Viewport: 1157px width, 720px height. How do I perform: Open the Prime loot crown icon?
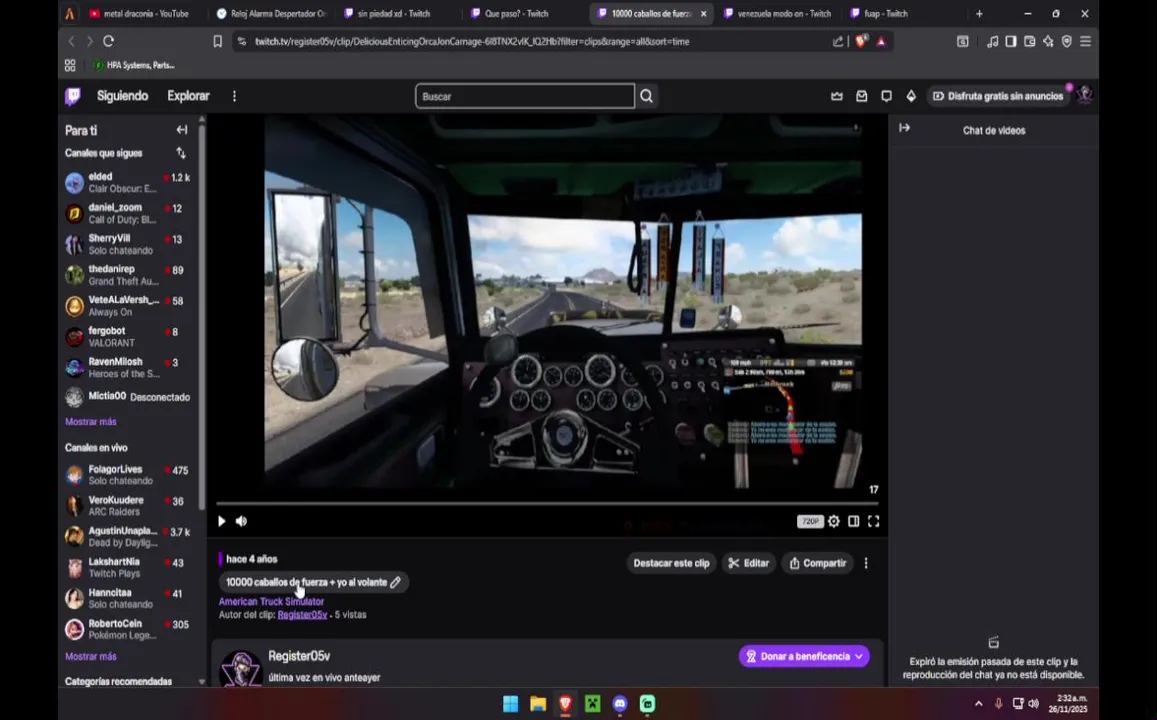click(x=837, y=96)
